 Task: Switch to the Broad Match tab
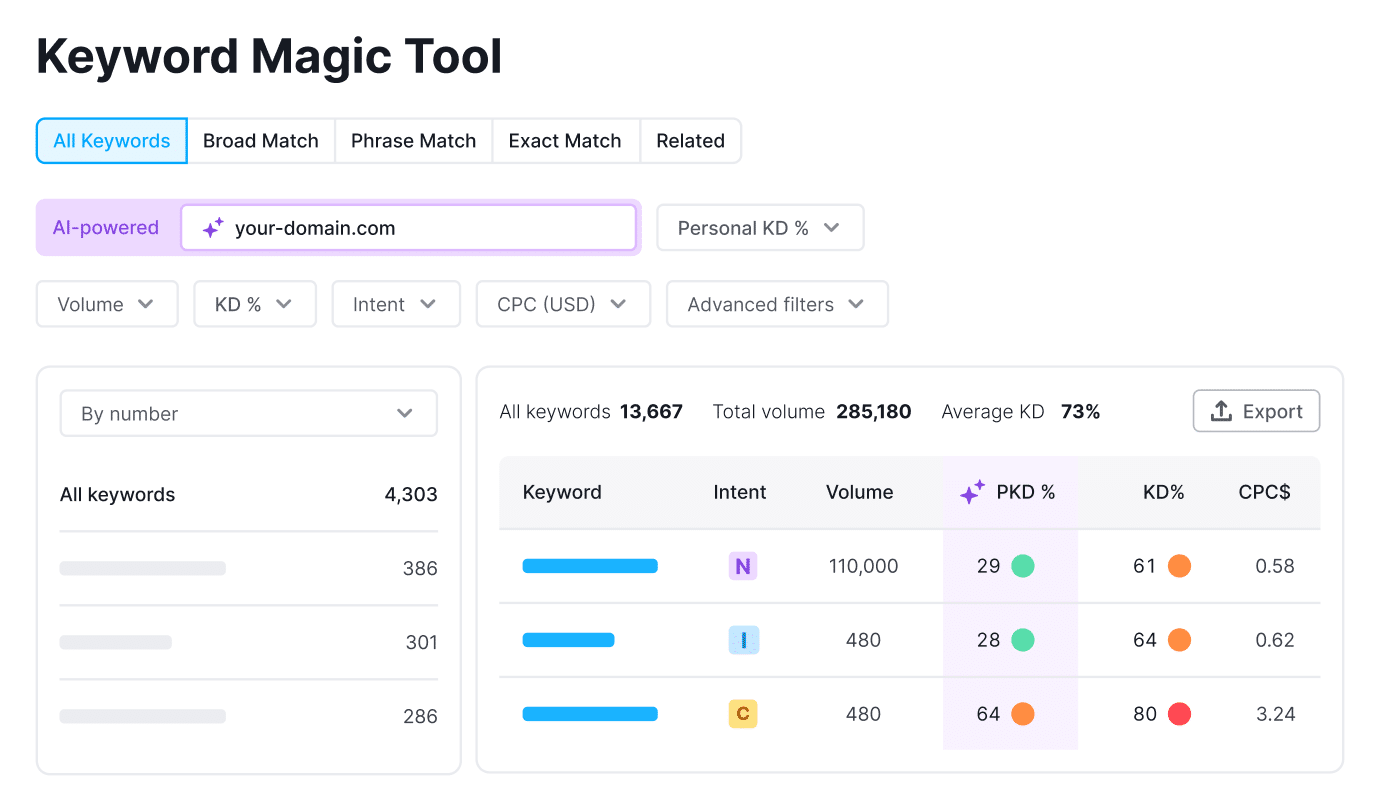click(x=261, y=141)
